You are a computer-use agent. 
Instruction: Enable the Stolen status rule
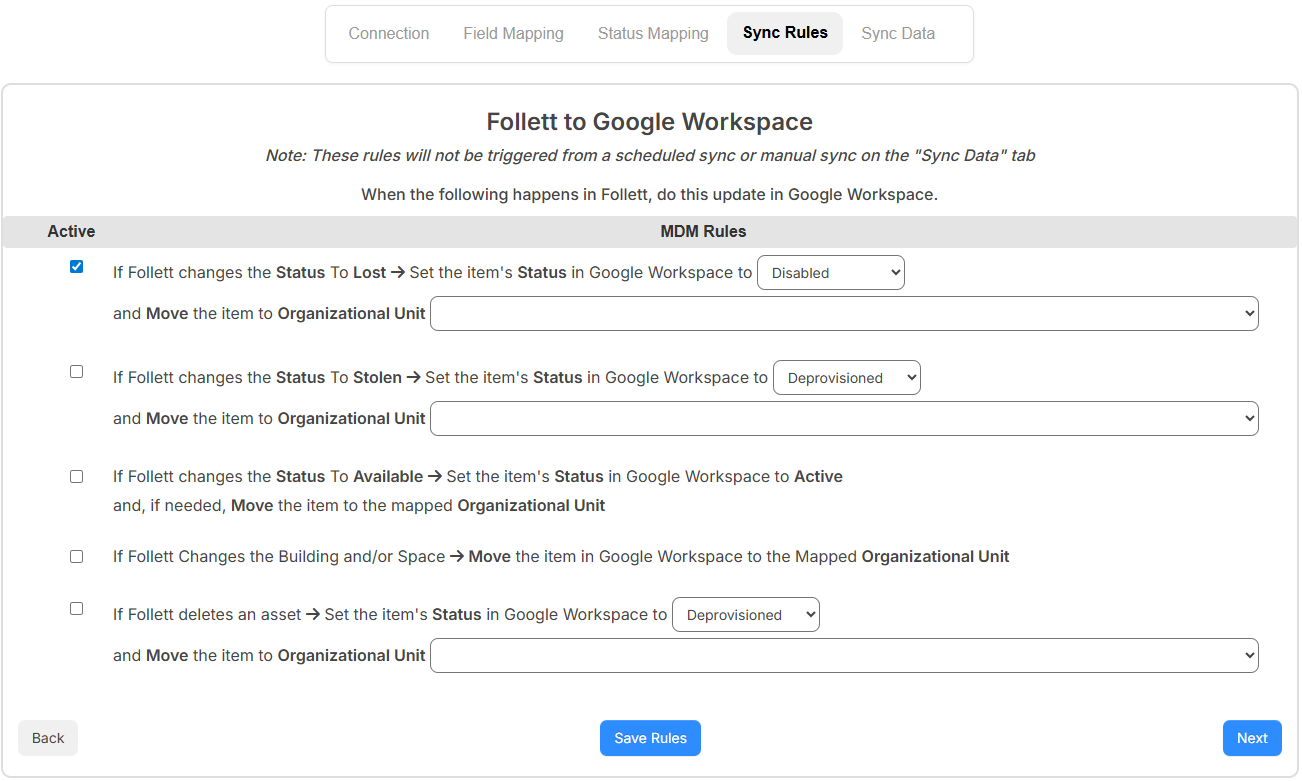coord(76,371)
